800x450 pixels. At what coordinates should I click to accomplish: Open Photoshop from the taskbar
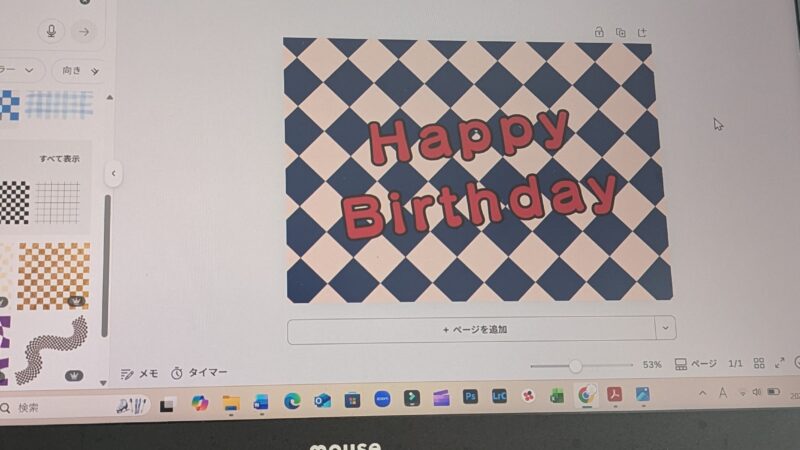471,397
